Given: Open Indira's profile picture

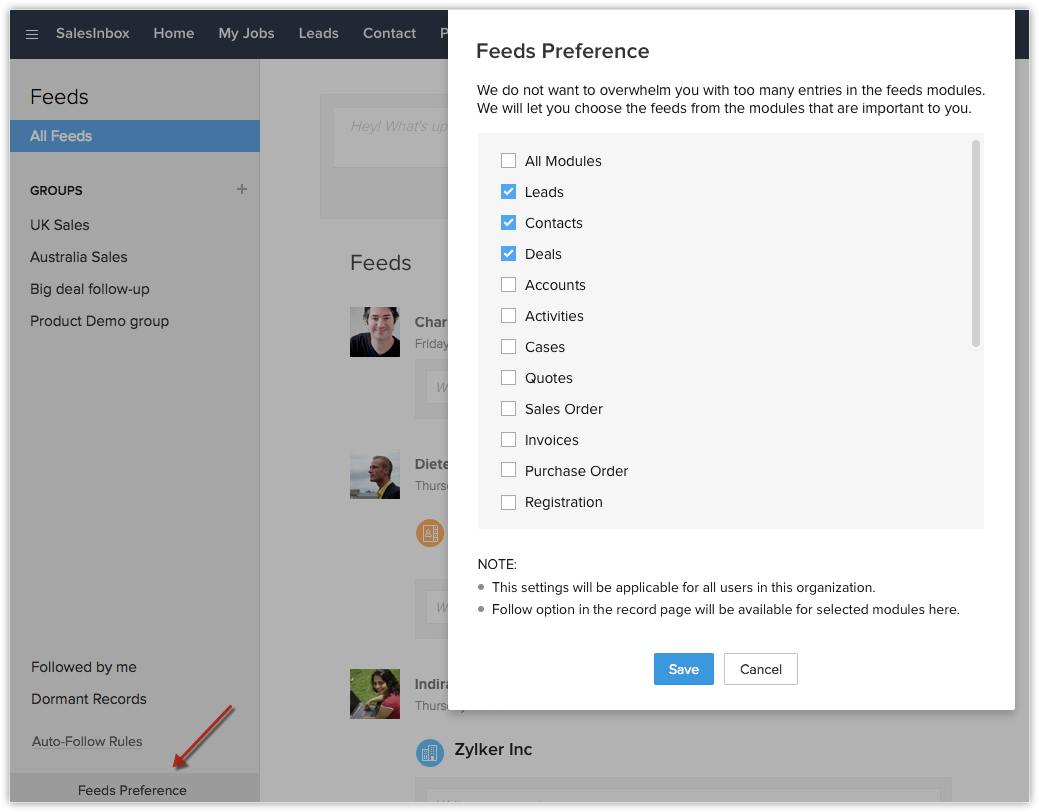Looking at the screenshot, I should [x=375, y=694].
